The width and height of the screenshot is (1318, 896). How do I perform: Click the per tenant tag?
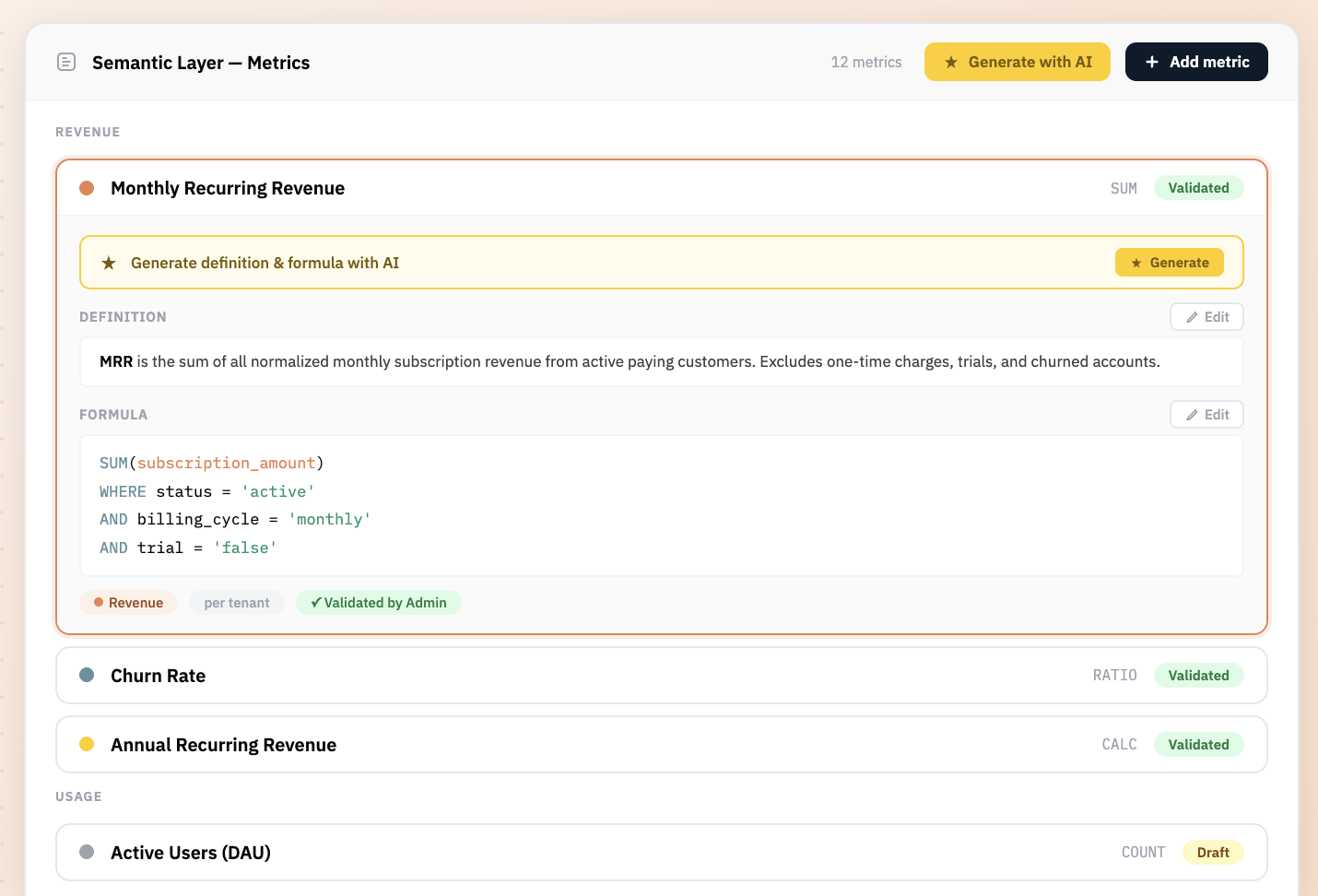pyautogui.click(x=237, y=603)
